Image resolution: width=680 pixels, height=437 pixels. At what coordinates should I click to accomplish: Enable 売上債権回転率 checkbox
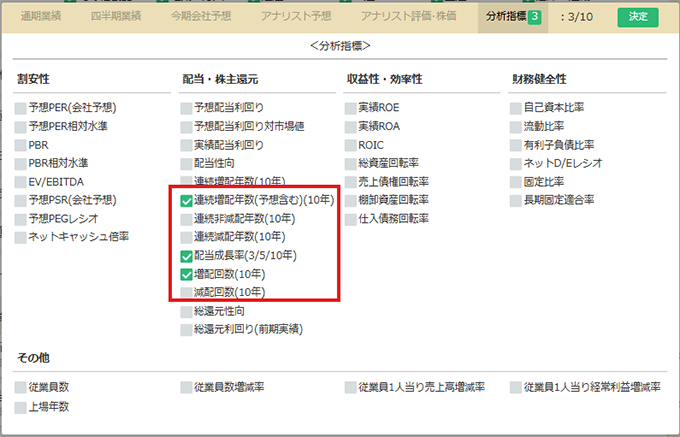(x=351, y=182)
